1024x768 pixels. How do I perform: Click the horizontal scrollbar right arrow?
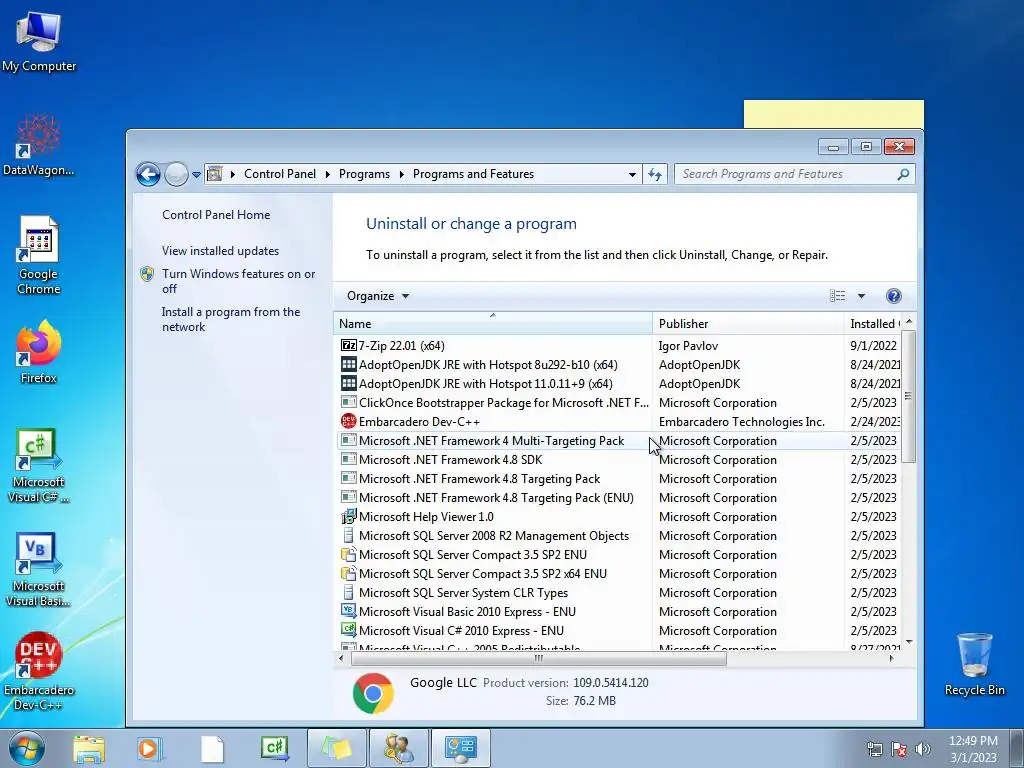point(891,658)
